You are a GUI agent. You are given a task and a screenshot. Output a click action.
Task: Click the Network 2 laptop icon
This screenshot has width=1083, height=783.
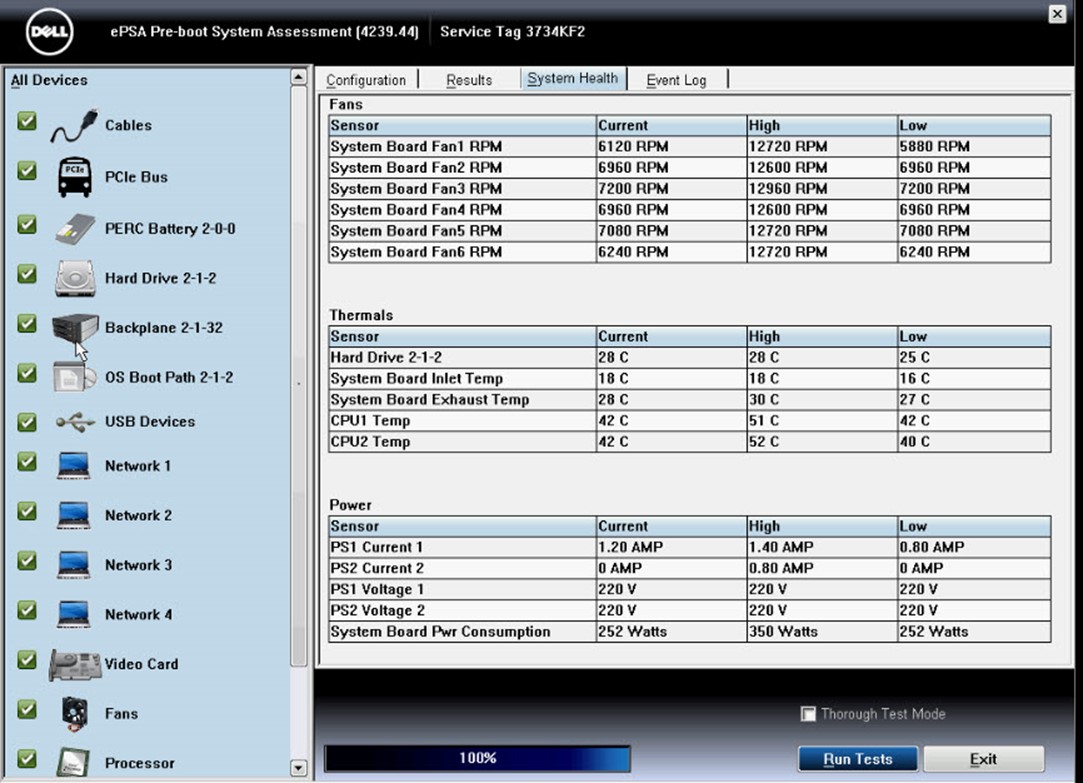click(73, 515)
